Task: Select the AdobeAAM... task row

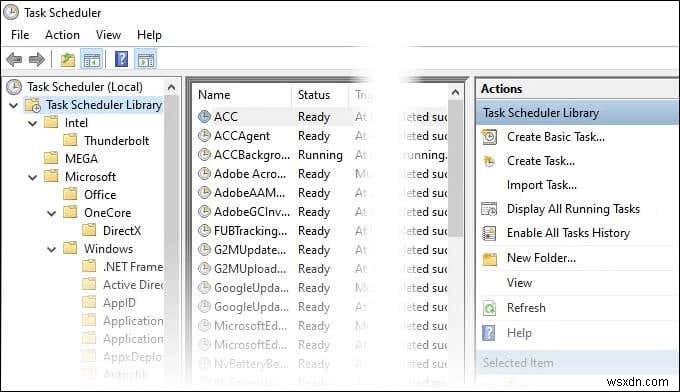Action: 322,193
